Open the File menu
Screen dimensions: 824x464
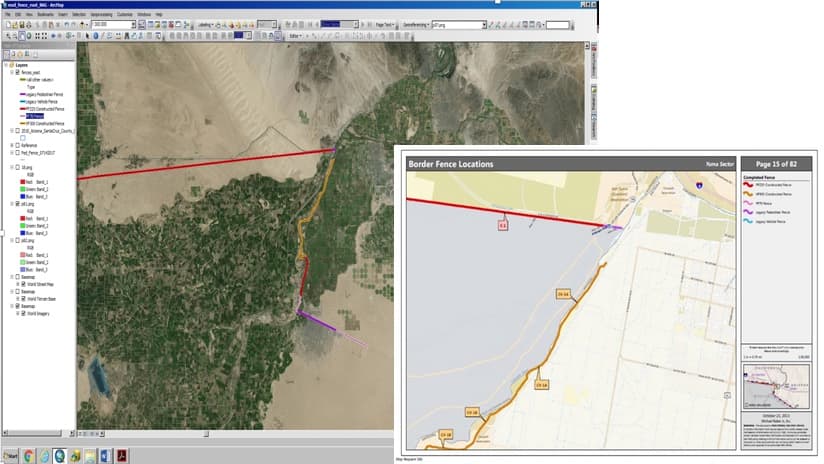(x=8, y=14)
